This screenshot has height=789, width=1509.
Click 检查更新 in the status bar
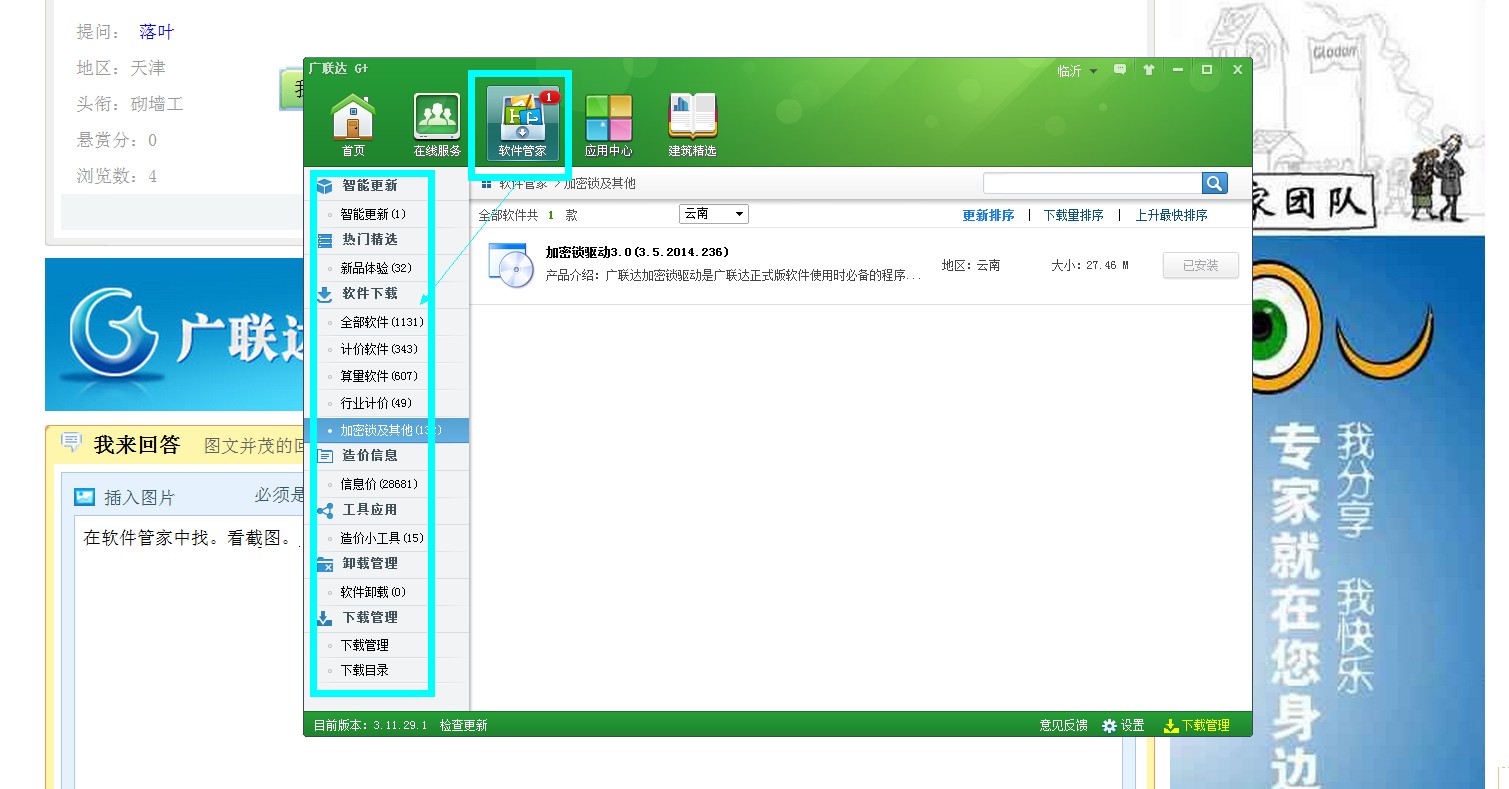463,726
